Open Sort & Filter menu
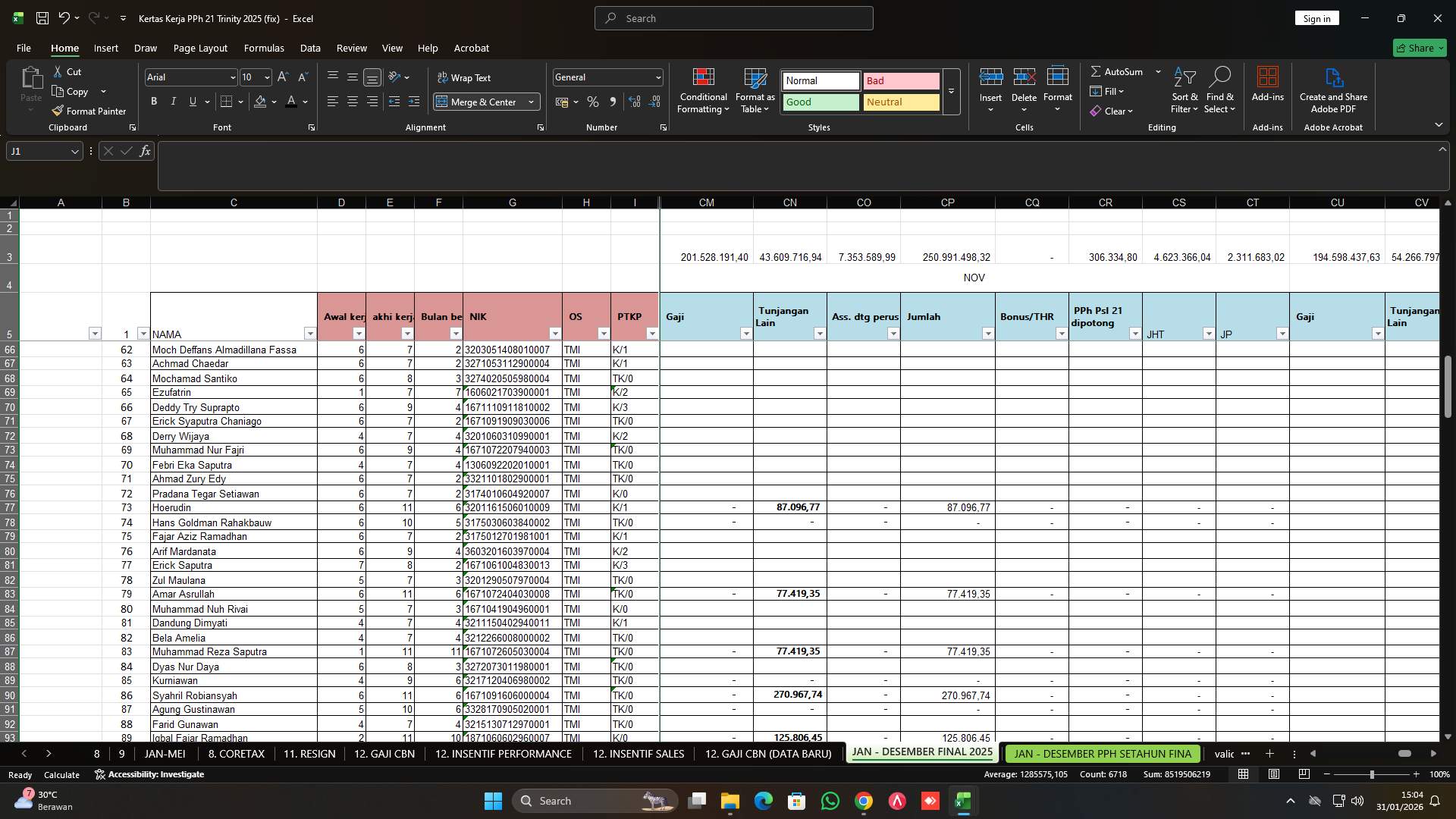Screen dimensions: 1456x819 [1184, 91]
